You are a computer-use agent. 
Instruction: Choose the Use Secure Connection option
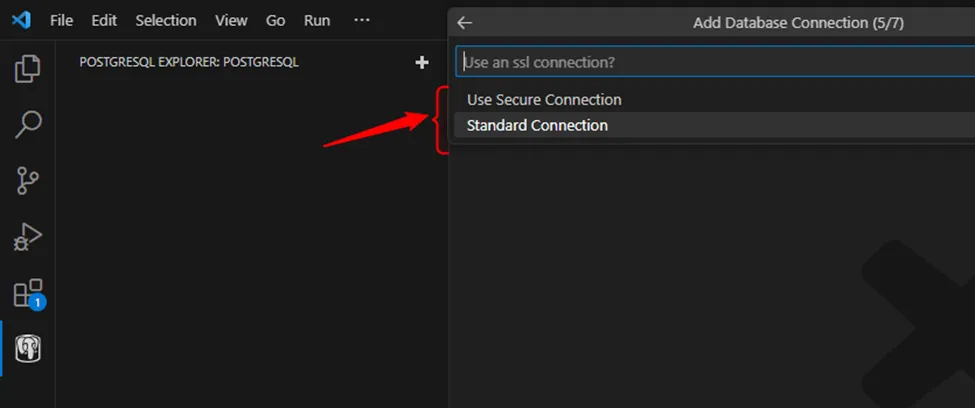pos(544,100)
